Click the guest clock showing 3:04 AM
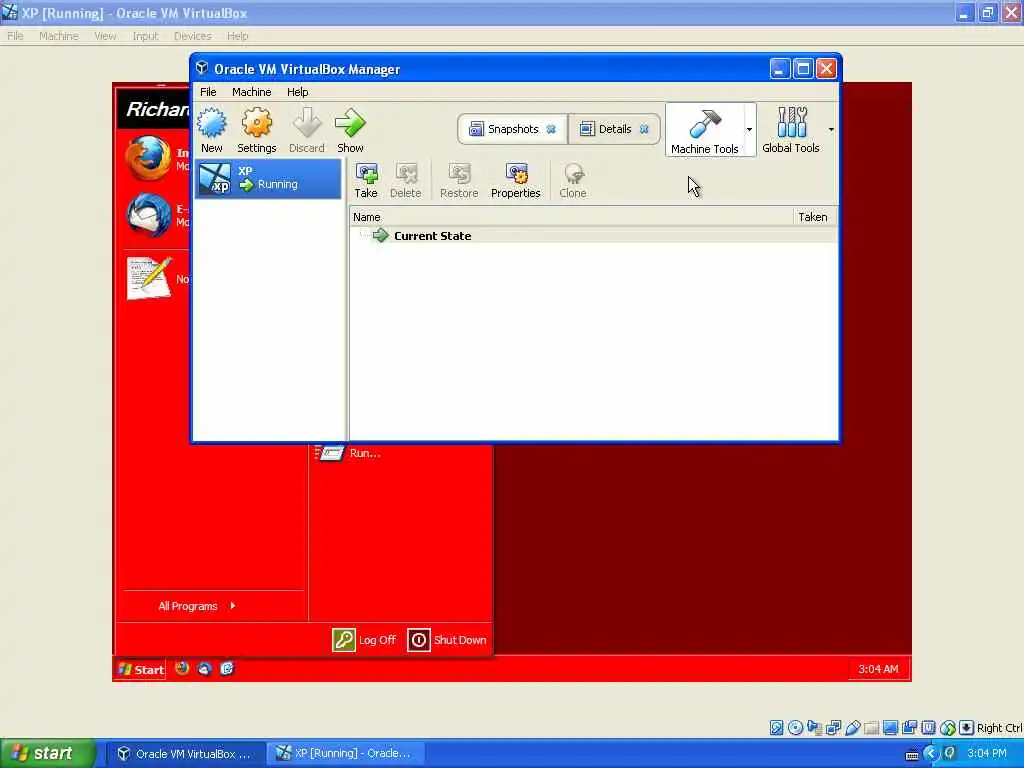1024x768 pixels. 878,669
